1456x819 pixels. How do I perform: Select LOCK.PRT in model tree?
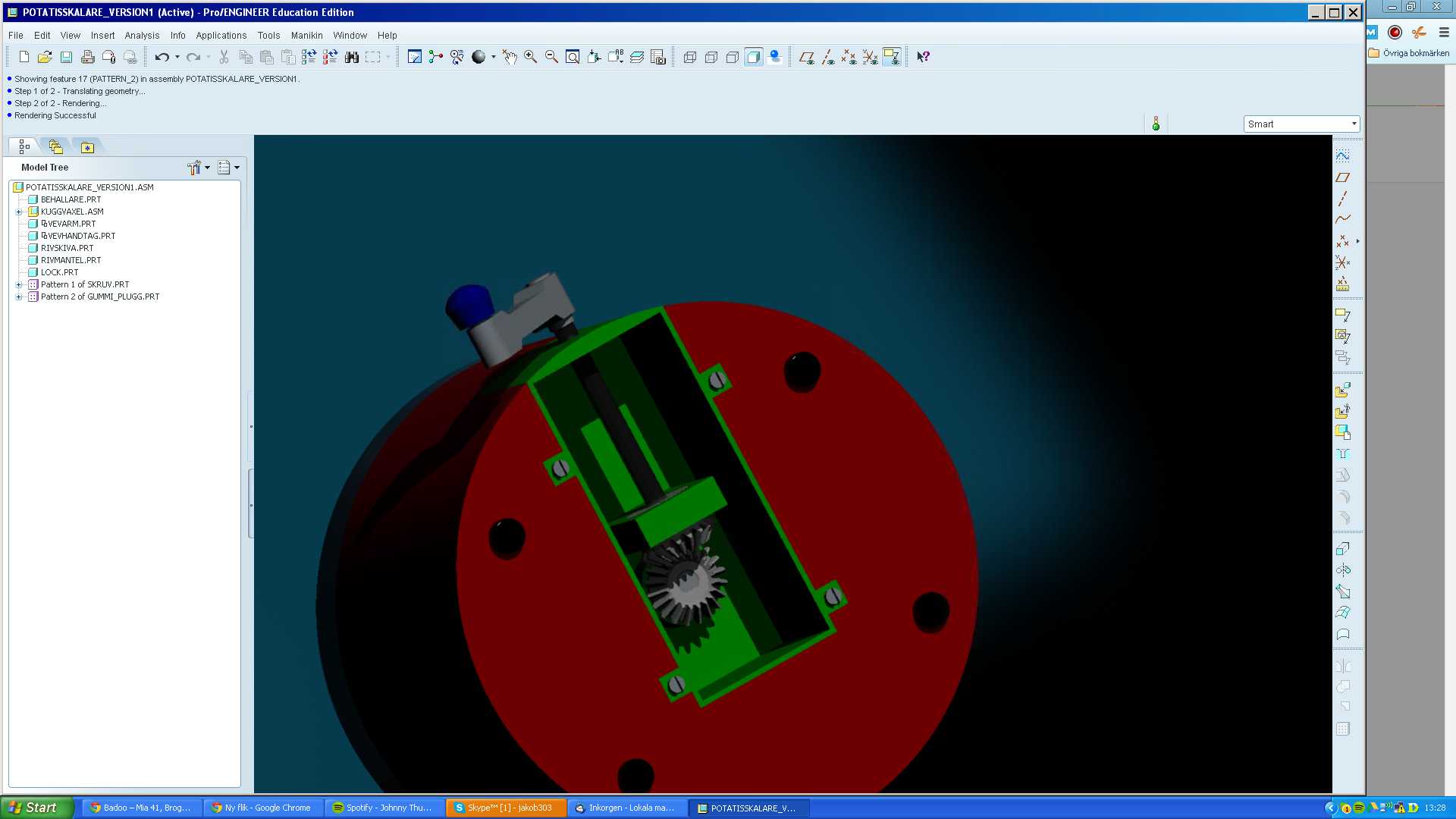(x=59, y=273)
